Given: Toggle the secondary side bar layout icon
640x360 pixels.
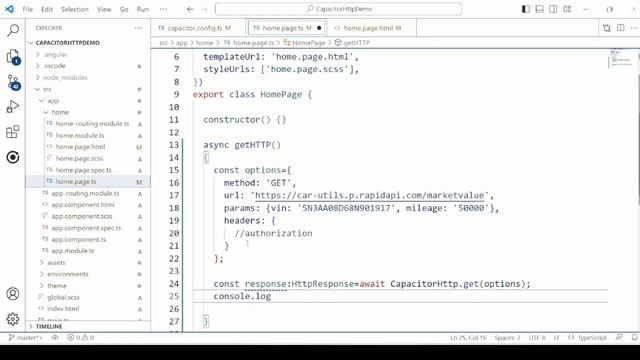Looking at the screenshot, I should pos(553,9).
